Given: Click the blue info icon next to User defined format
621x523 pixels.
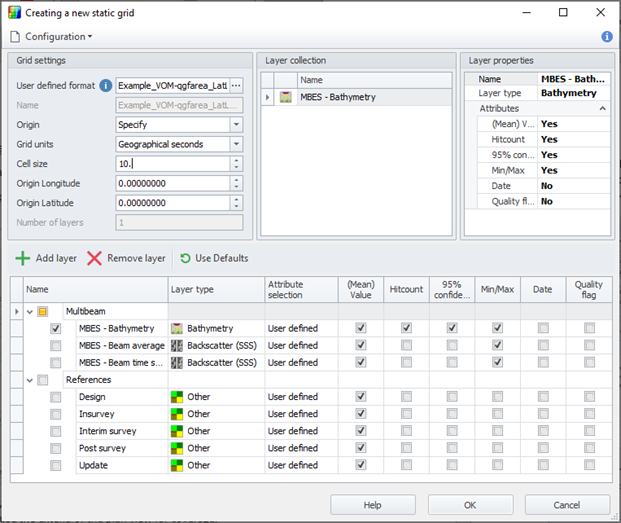Looking at the screenshot, I should [x=106, y=86].
